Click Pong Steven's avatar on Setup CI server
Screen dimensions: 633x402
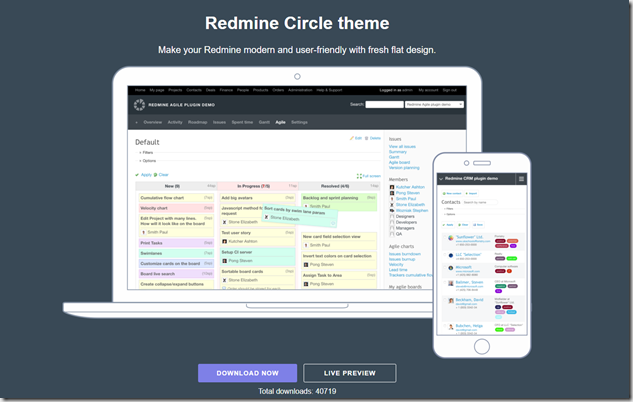[224, 261]
